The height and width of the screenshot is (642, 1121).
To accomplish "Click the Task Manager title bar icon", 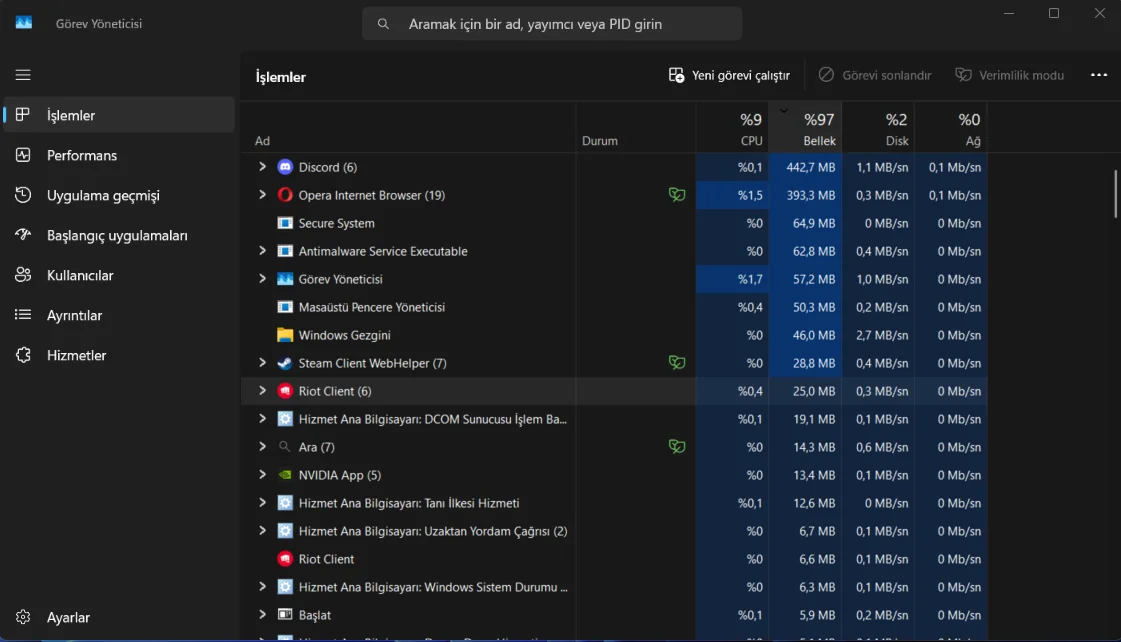I will point(24,23).
